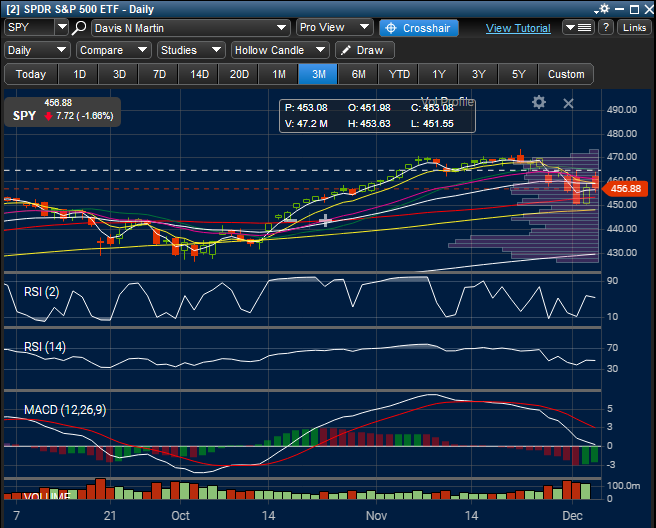Click the RSI (14) study label
The height and width of the screenshot is (528, 656).
pos(45,347)
